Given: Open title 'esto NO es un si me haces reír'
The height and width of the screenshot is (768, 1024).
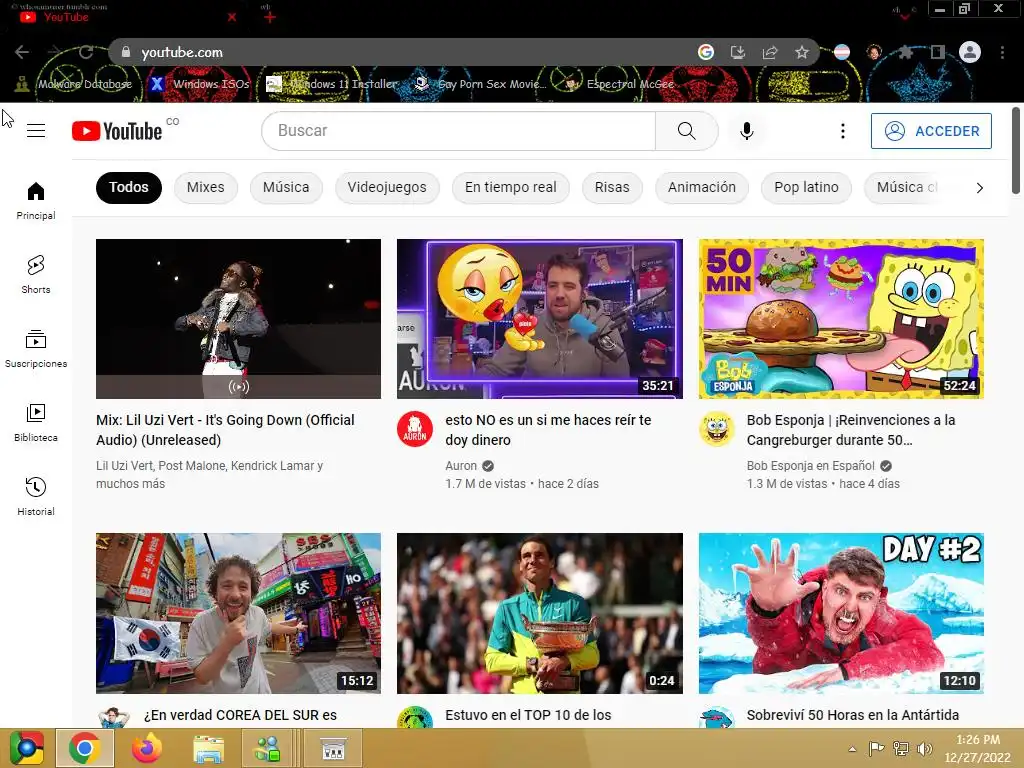Looking at the screenshot, I should pyautogui.click(x=548, y=430).
